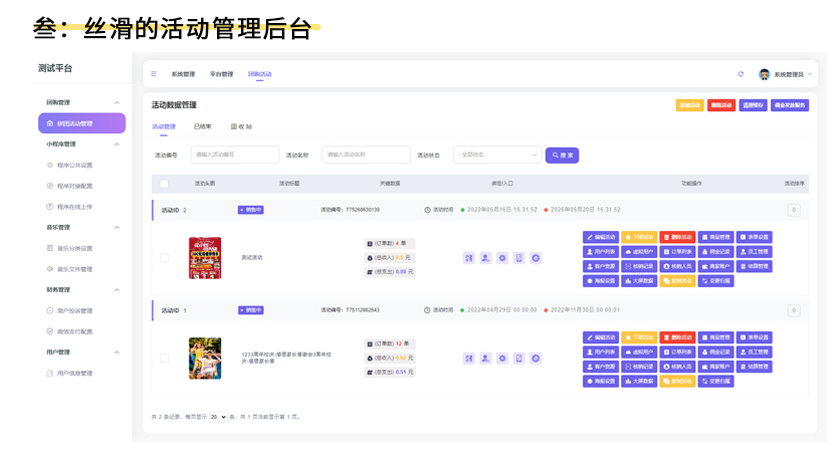This screenshot has width=840, height=456.
Task: Click the red poster thumbnail for 测试活动
Action: [x=204, y=258]
